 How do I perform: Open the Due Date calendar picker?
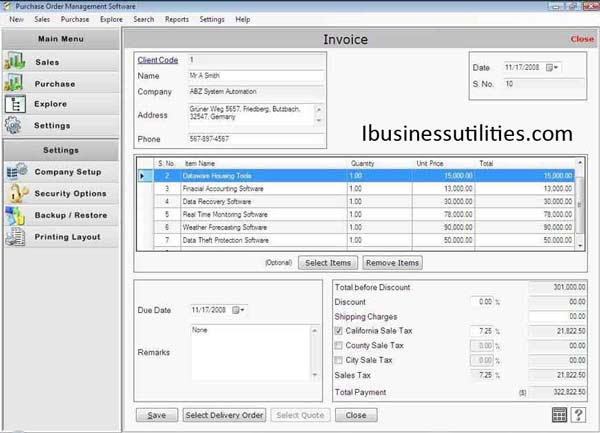(238, 310)
